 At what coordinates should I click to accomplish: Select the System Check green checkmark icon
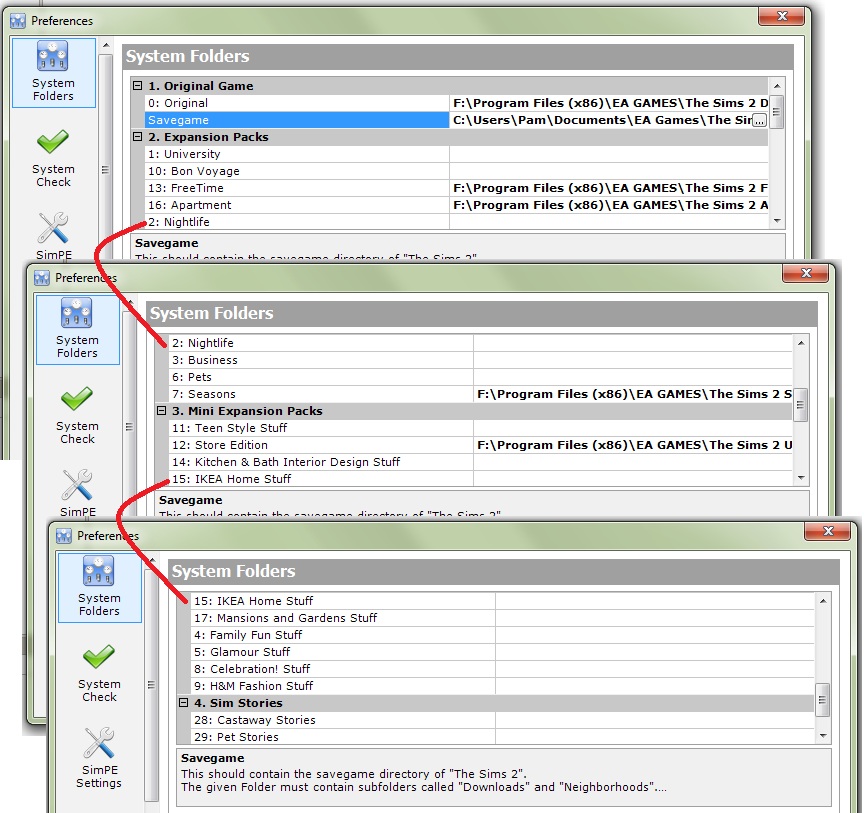pos(53,143)
